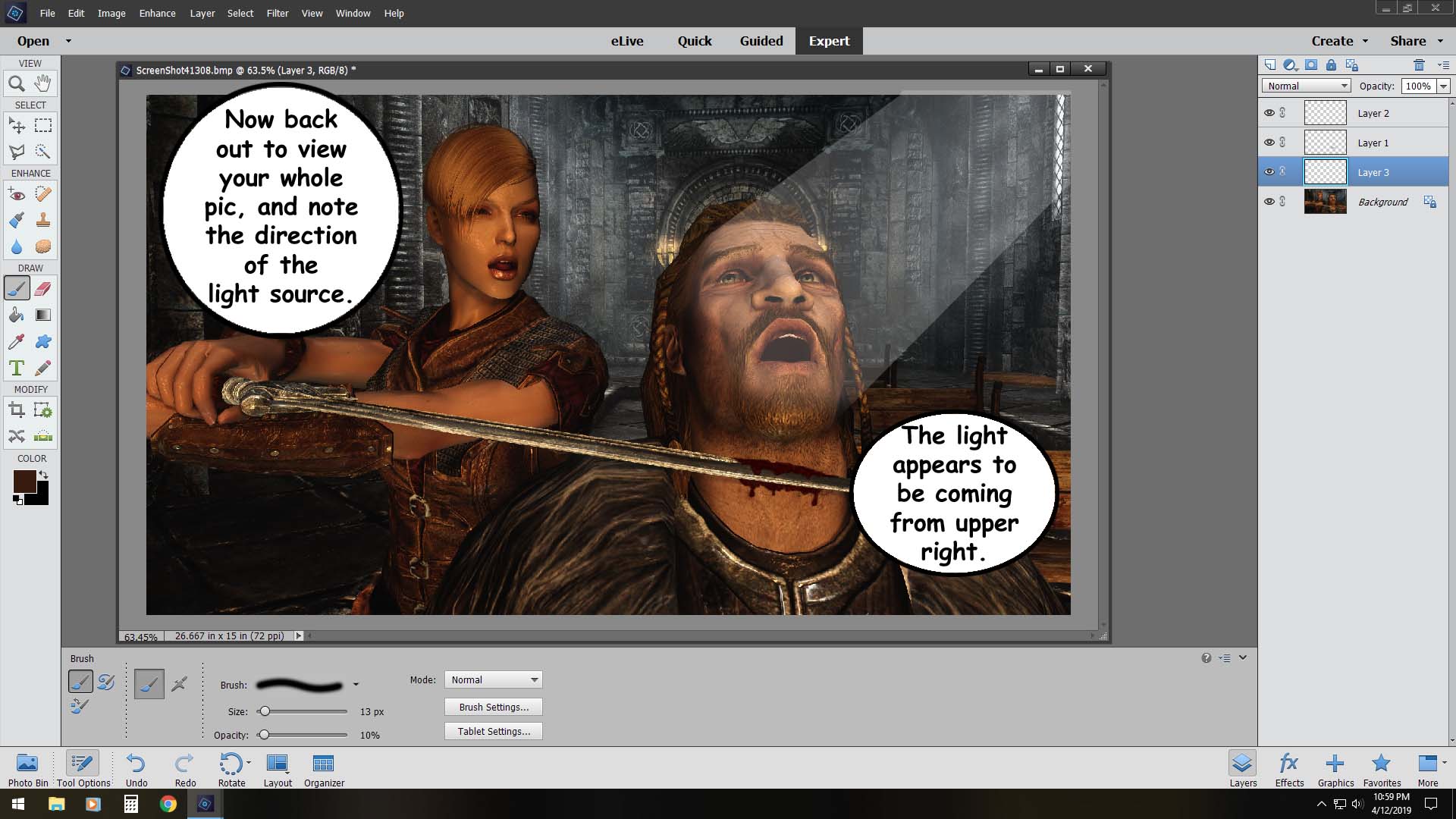Open the brush preset picker dropdown
Image resolution: width=1456 pixels, height=819 pixels.
[x=356, y=685]
